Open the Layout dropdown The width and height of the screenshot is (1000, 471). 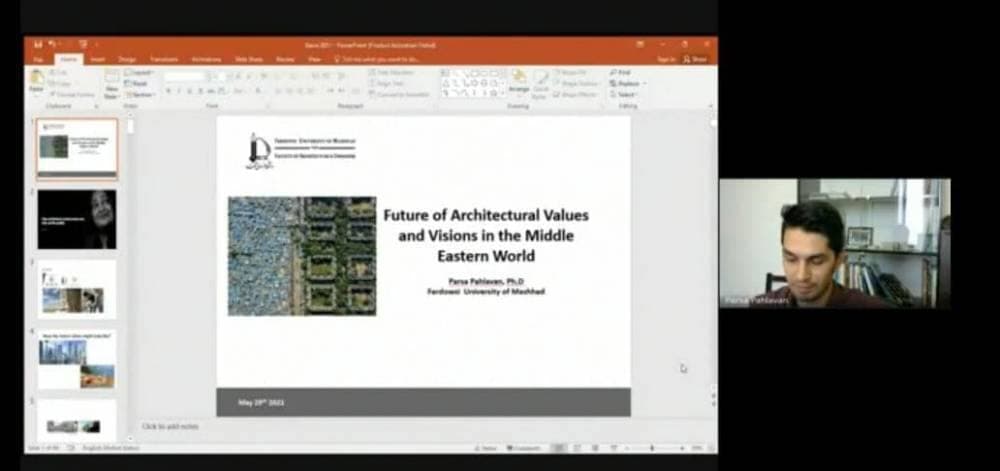tap(139, 73)
